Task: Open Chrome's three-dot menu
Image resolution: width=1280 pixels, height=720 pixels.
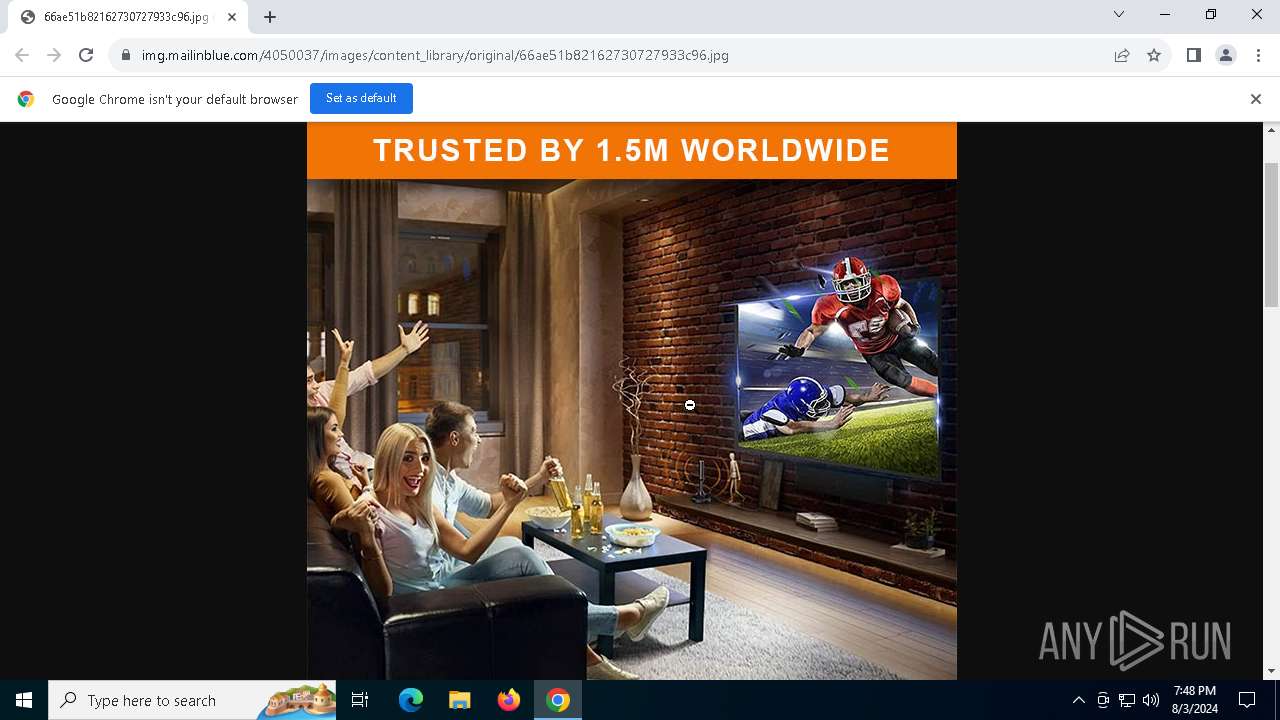Action: pos(1258,56)
